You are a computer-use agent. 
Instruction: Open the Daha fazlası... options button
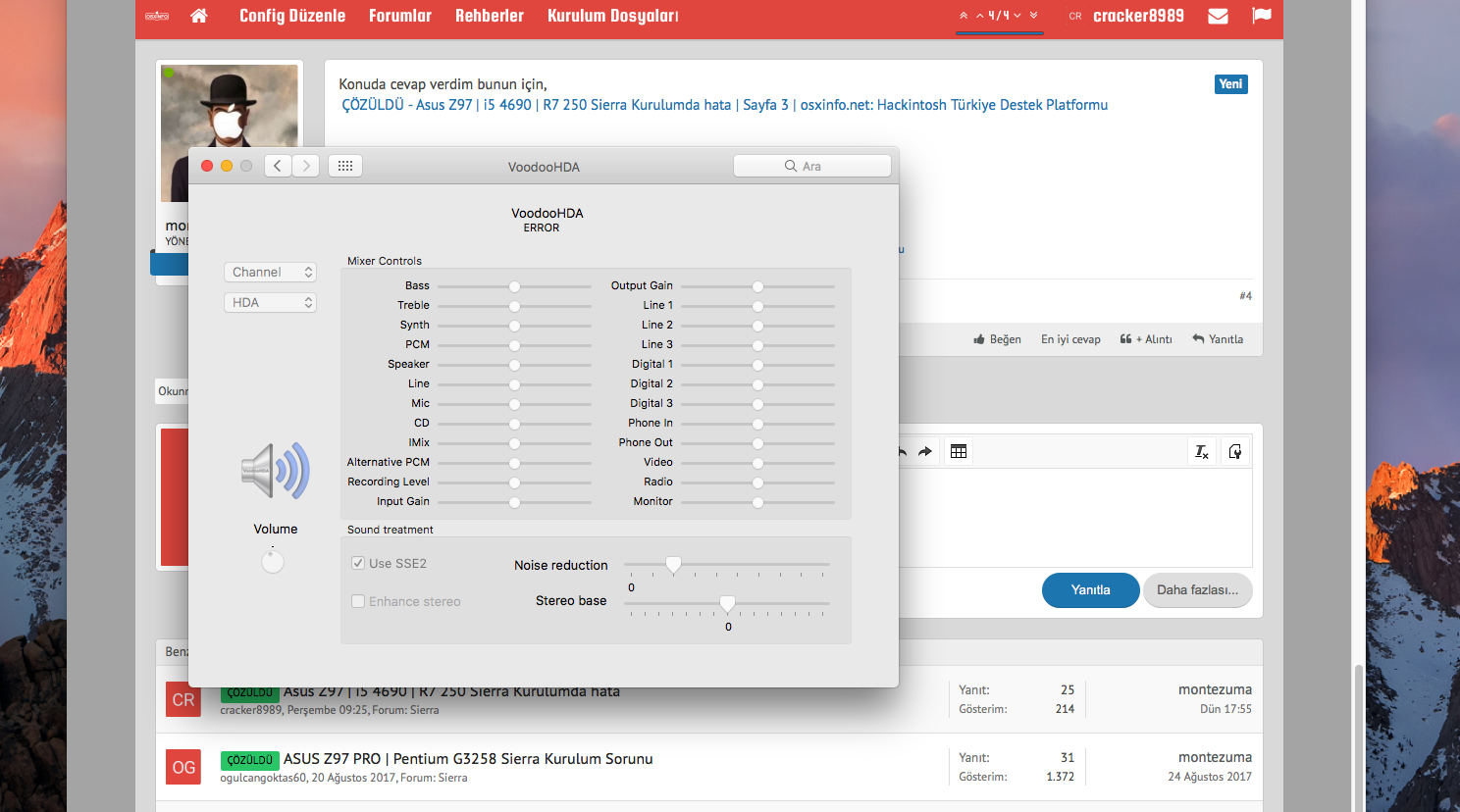(1197, 590)
